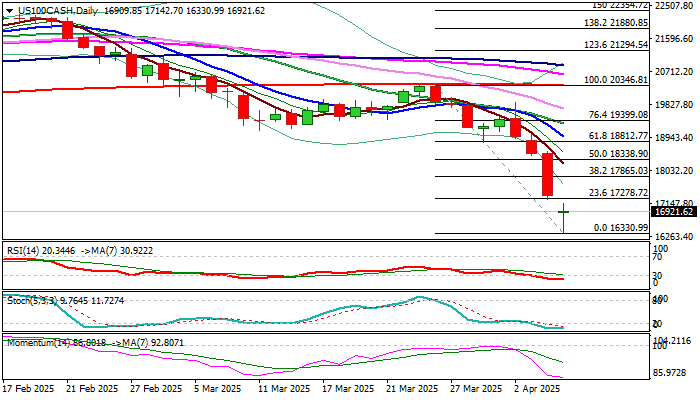This screenshot has width=700, height=400.
Task: Click the 17 Feb 2025 date on time axis
Action: (x=30, y=389)
